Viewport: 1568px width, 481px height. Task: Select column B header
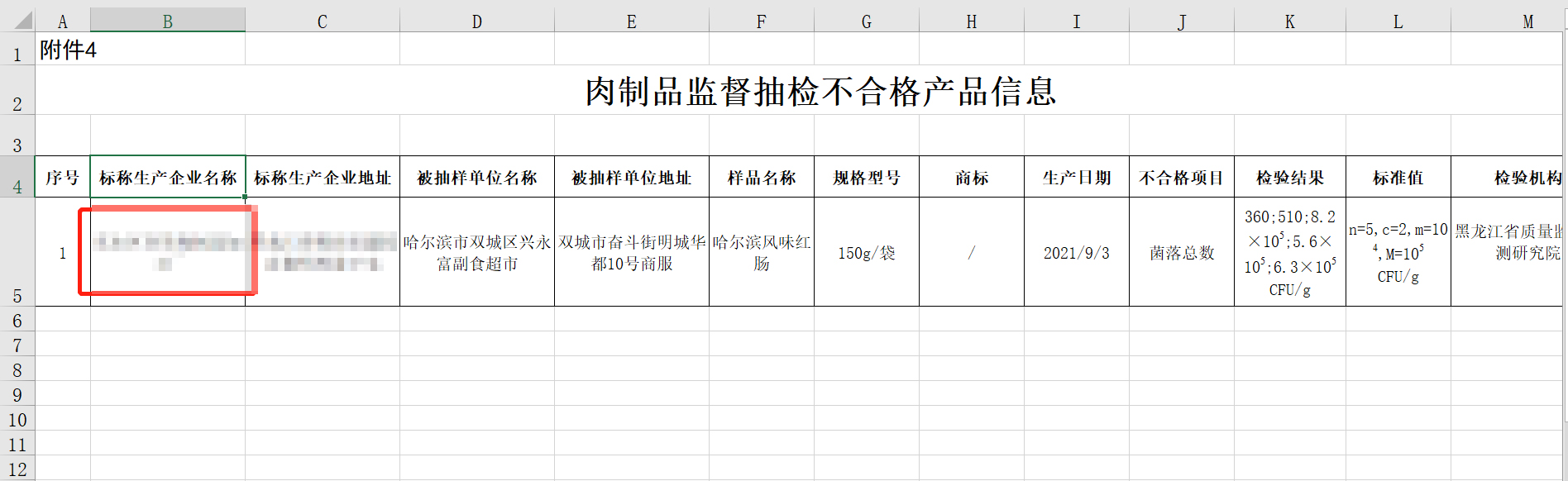(167, 21)
